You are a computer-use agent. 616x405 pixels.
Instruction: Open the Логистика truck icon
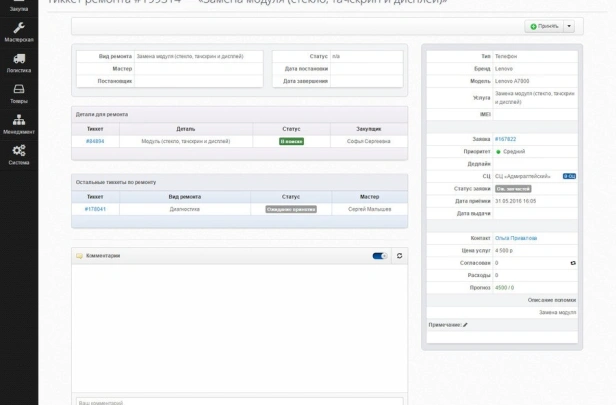pyautogui.click(x=18, y=63)
